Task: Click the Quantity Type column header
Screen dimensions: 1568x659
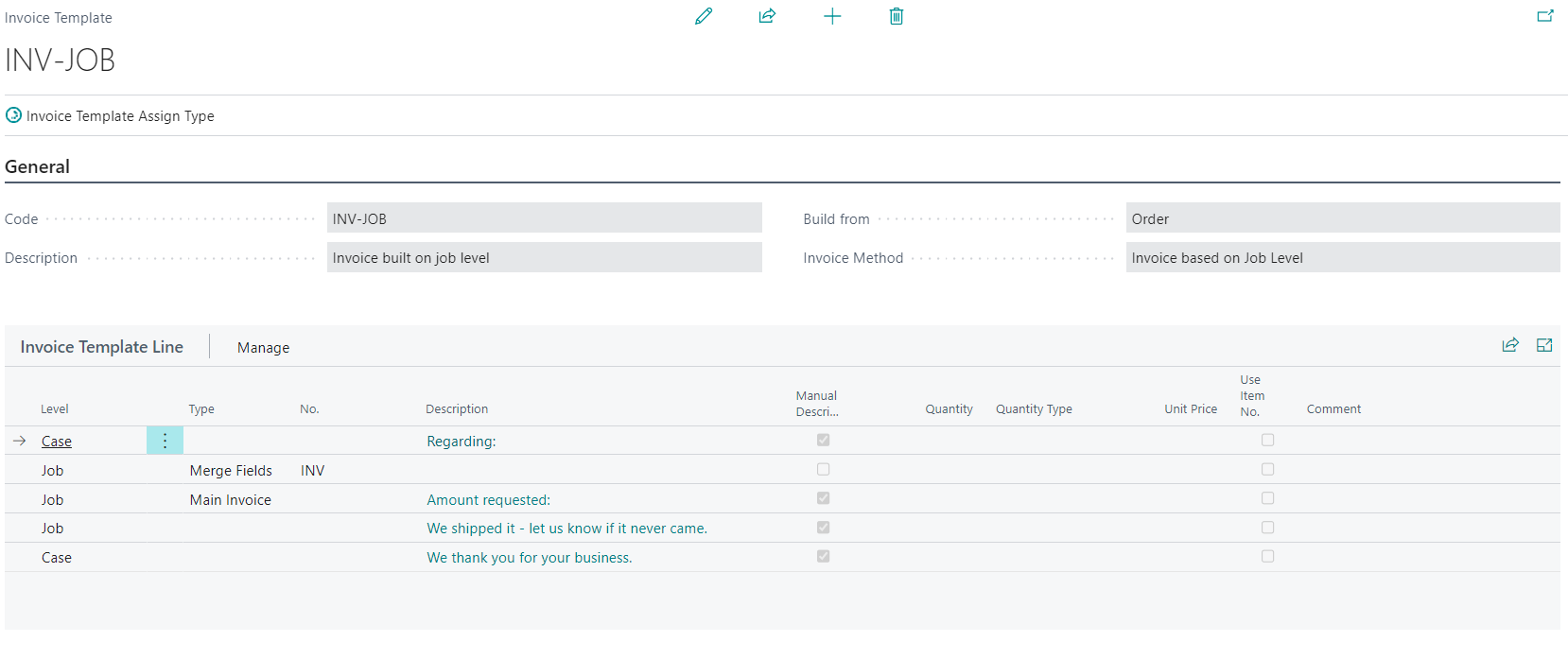Action: [1034, 409]
